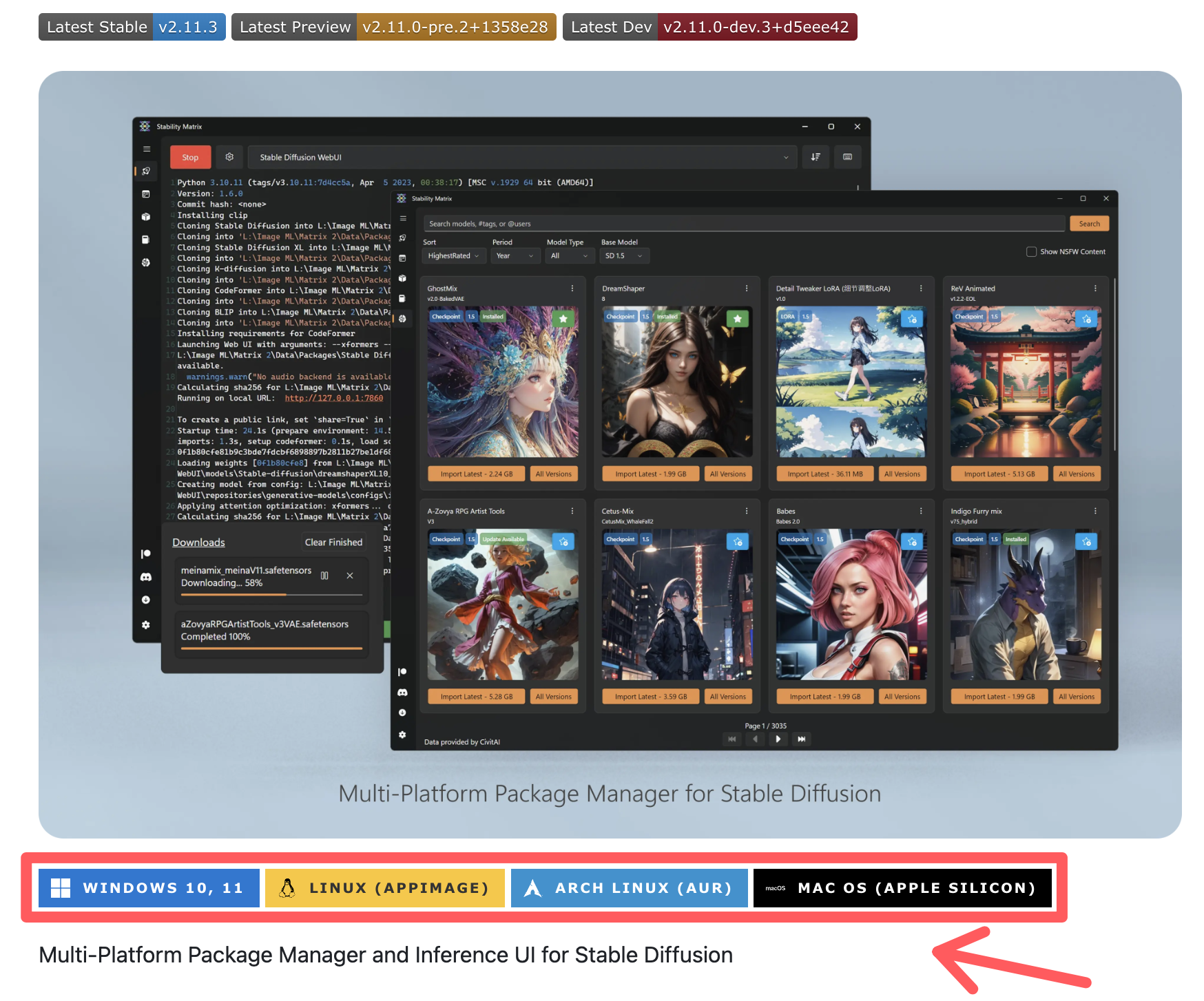The height and width of the screenshot is (1001, 1204).
Task: Pause the meinamix_meinaV11 download
Action: [324, 576]
